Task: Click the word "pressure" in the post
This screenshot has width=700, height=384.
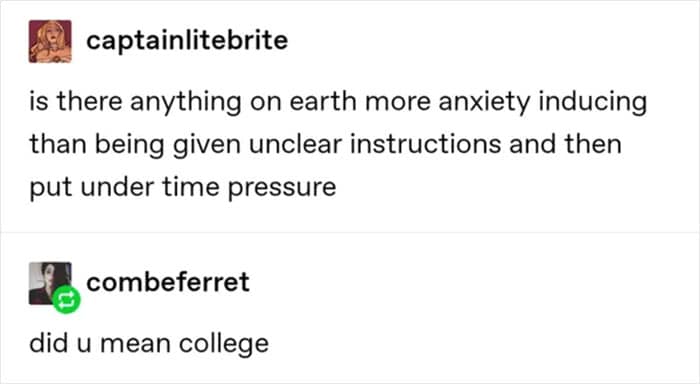Action: point(282,188)
